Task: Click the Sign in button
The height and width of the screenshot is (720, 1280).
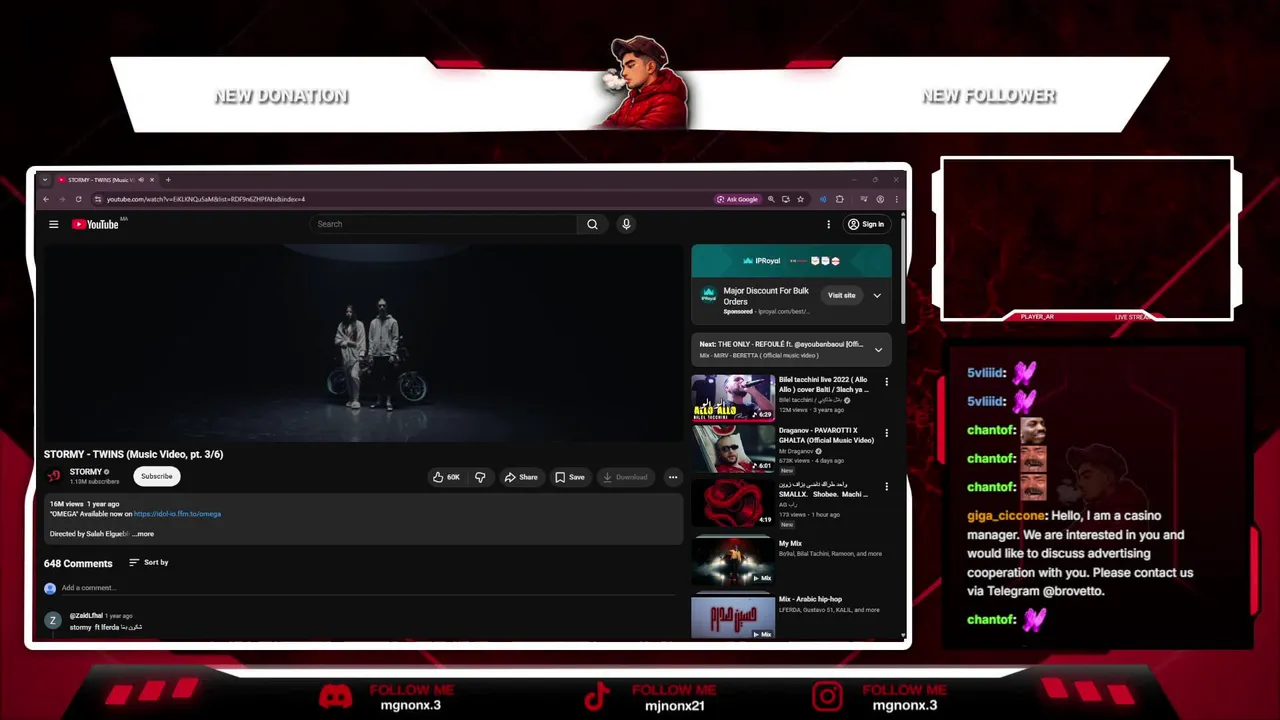Action: 866,224
